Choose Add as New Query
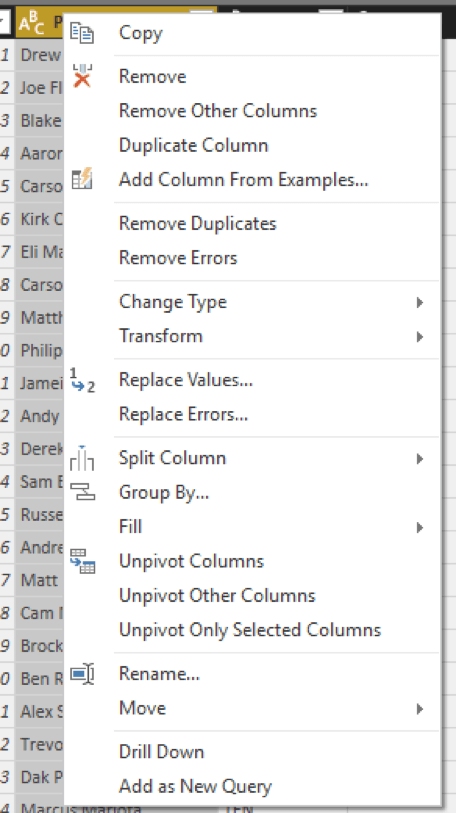Viewport: 456px width, 813px height. click(195, 786)
